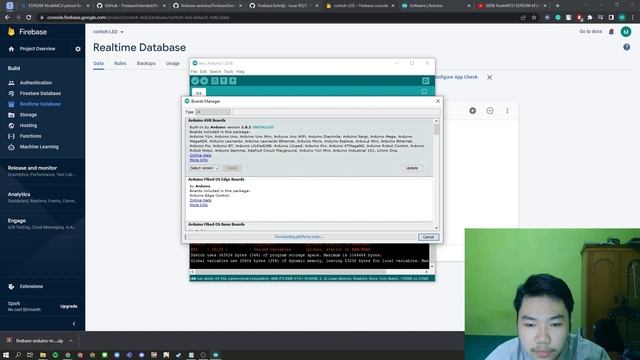Click the Task View taskbar icon
The height and width of the screenshot is (360, 640).
point(30,355)
